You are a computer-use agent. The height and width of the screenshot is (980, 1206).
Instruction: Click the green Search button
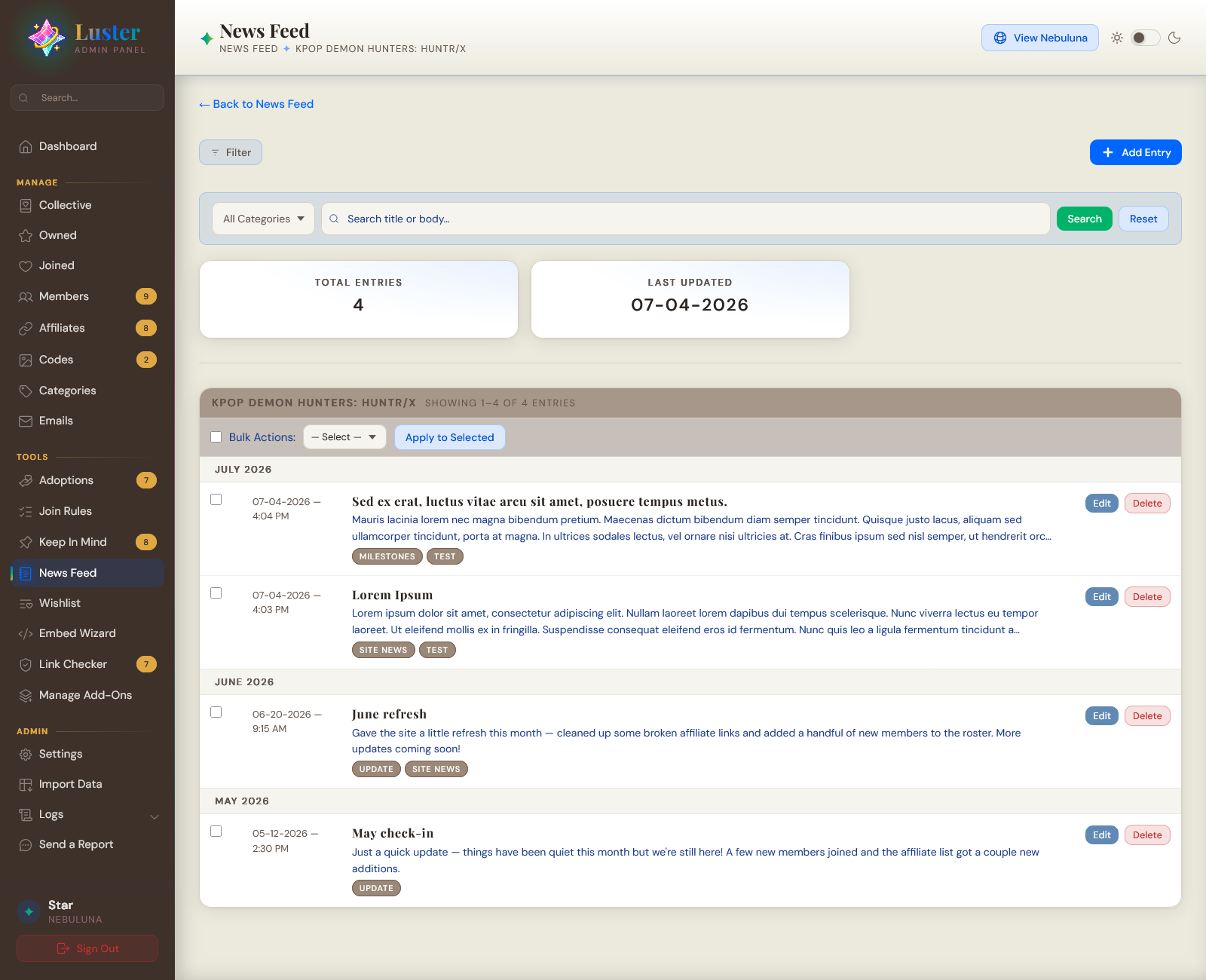pos(1085,219)
